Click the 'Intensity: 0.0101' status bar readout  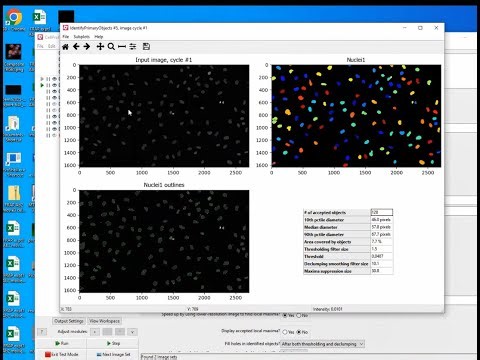point(327,309)
